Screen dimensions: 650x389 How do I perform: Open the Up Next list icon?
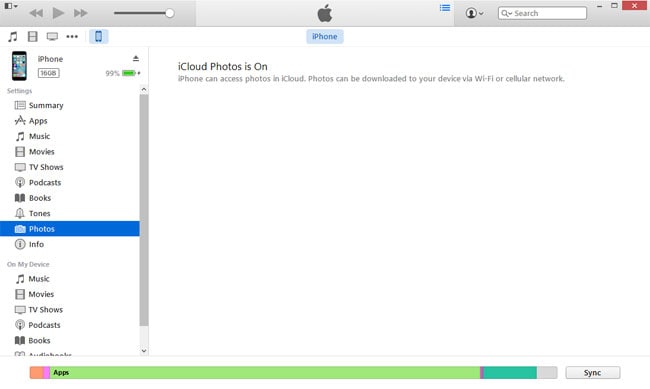pyautogui.click(x=445, y=8)
